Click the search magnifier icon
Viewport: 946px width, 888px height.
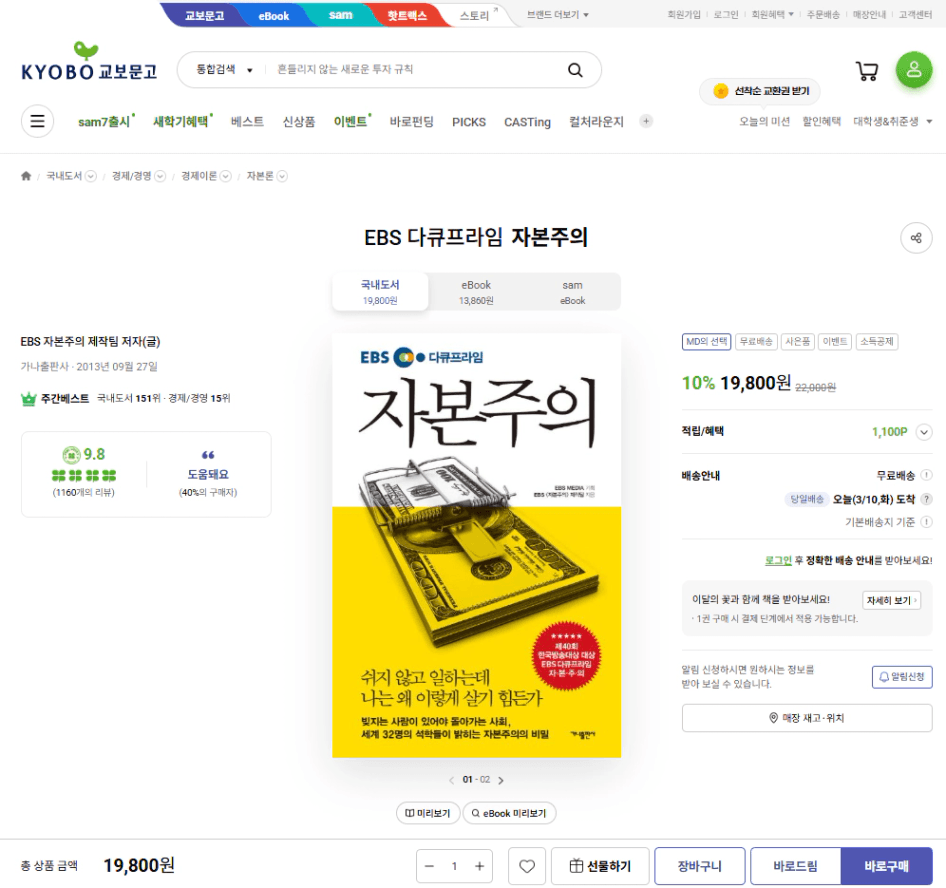tap(575, 70)
